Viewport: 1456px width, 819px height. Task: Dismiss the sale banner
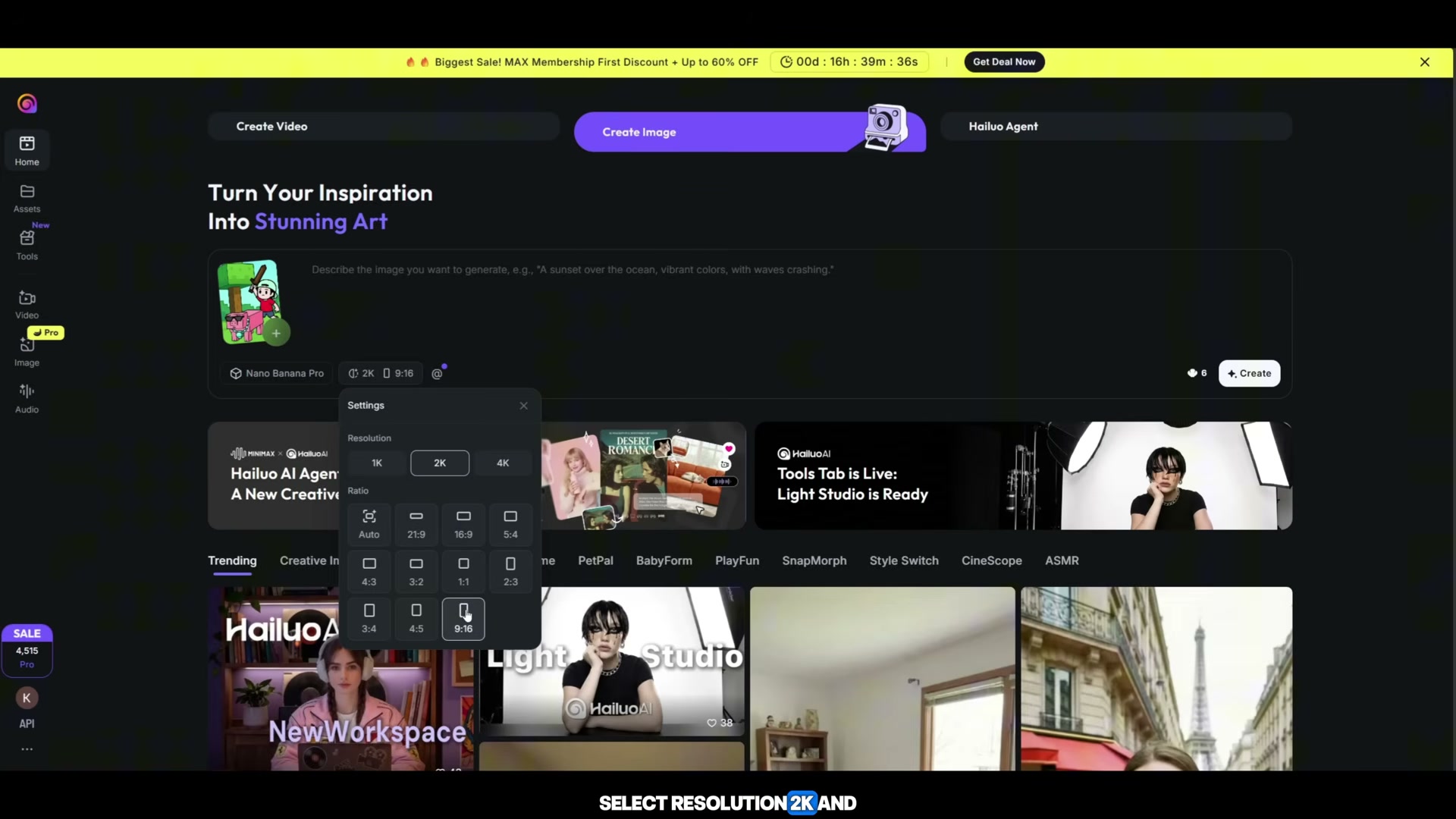1425,62
